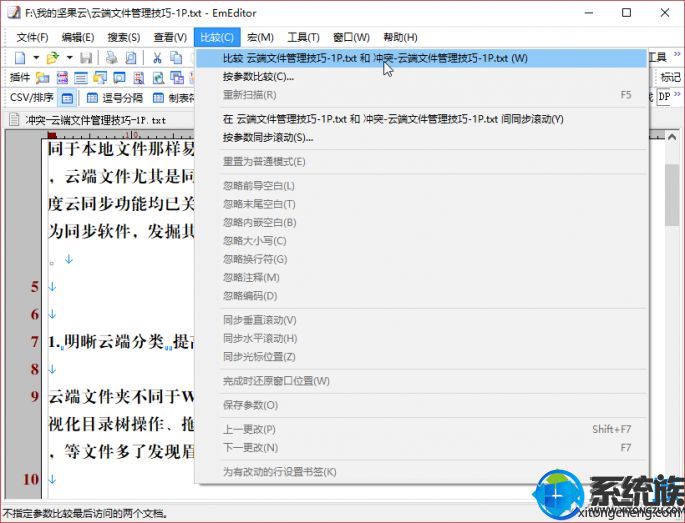
Task: Click the third plugin icon with lines
Action: 81,78
